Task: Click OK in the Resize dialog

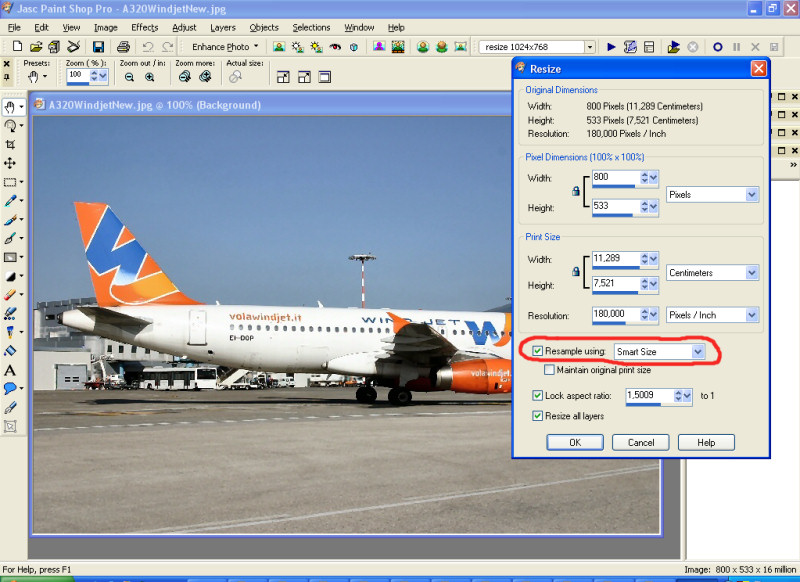Action: [x=575, y=442]
